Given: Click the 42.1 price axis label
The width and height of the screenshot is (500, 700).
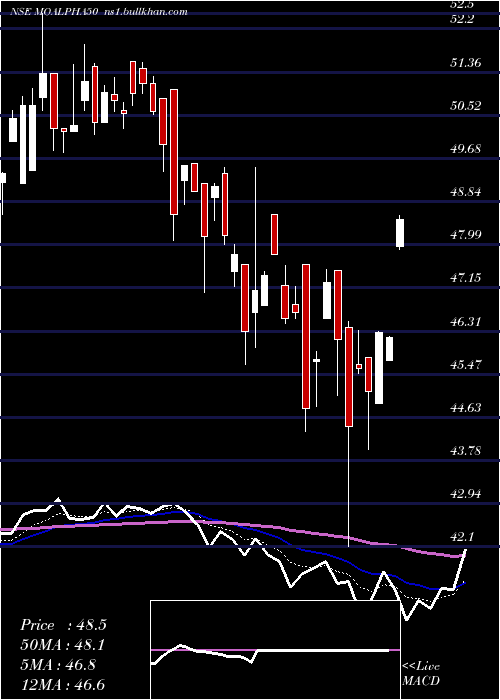Looking at the screenshot, I should (462, 537).
